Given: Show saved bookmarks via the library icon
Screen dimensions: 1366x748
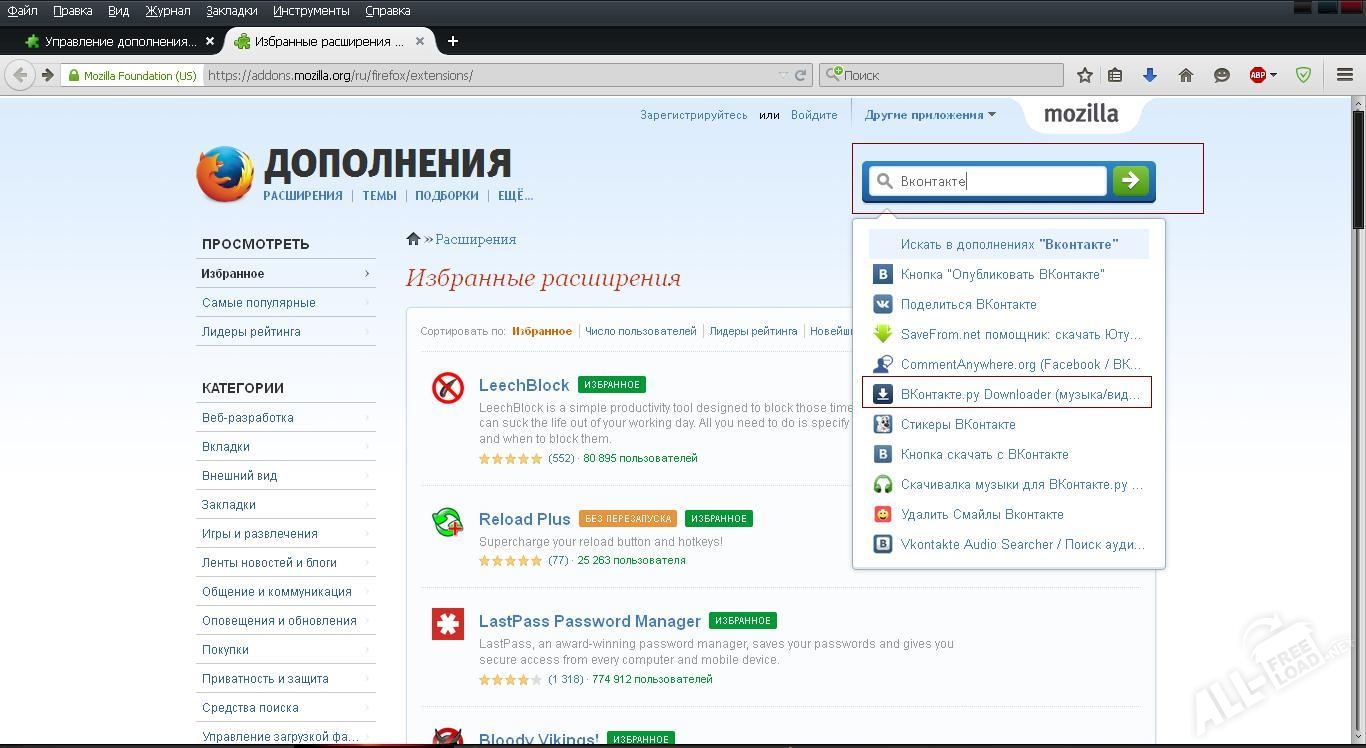Looking at the screenshot, I should 1114,74.
